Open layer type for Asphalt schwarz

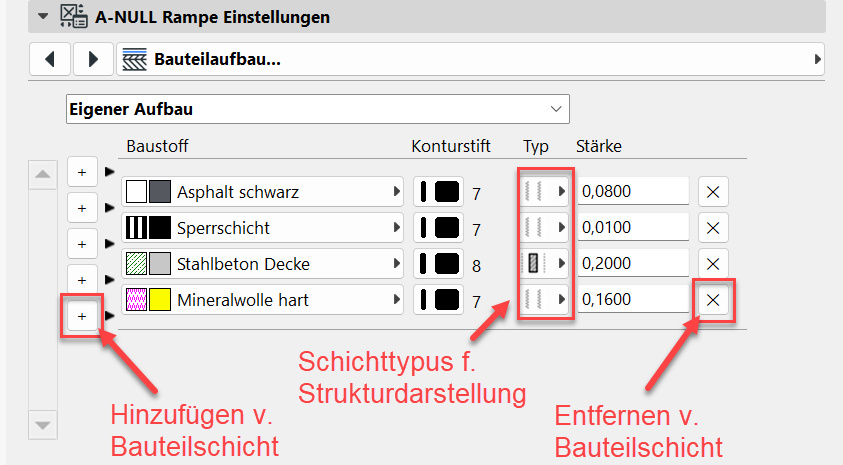pyautogui.click(x=546, y=192)
